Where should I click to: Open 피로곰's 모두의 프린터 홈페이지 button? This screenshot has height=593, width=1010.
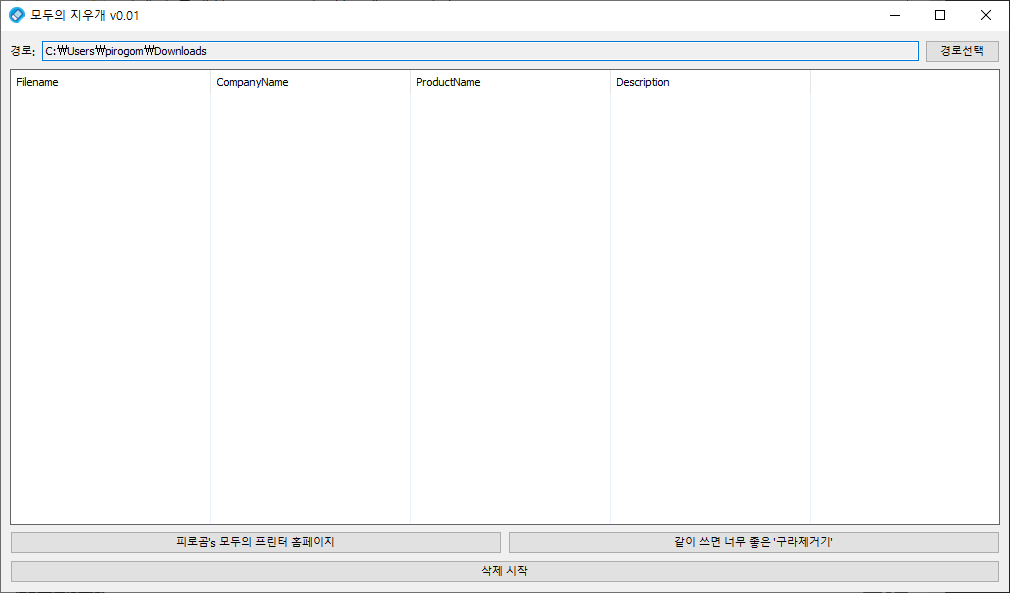pos(256,542)
